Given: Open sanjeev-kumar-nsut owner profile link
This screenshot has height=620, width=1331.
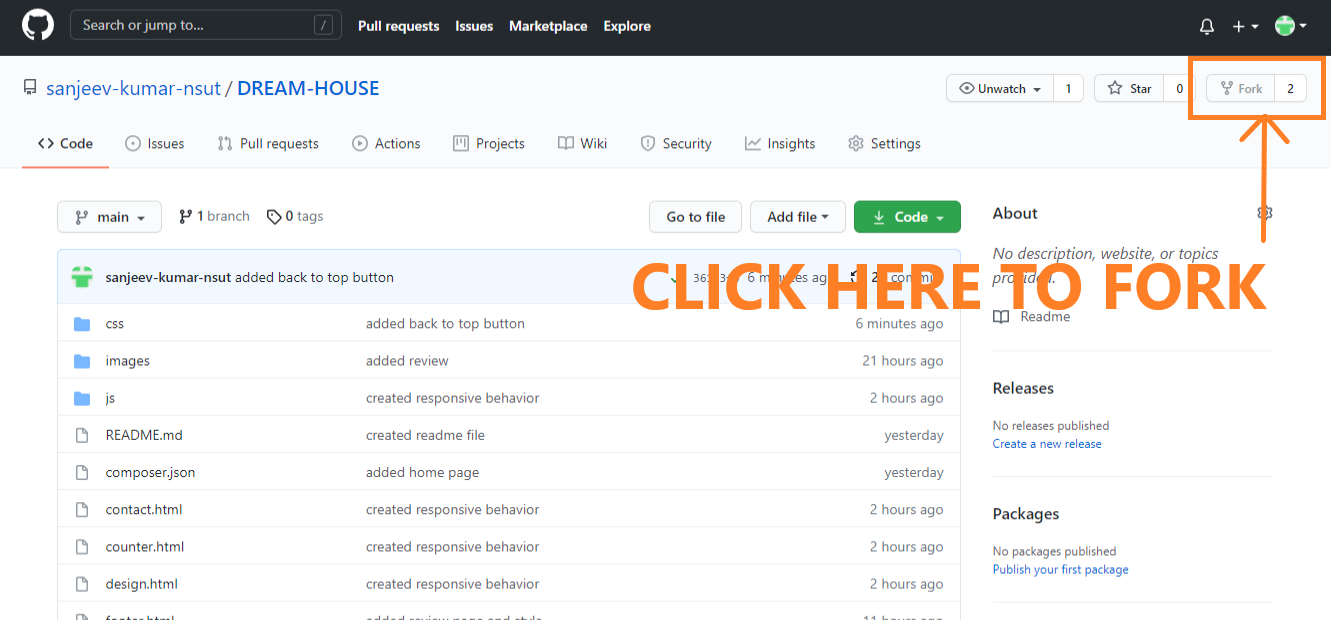Looking at the screenshot, I should click(133, 88).
